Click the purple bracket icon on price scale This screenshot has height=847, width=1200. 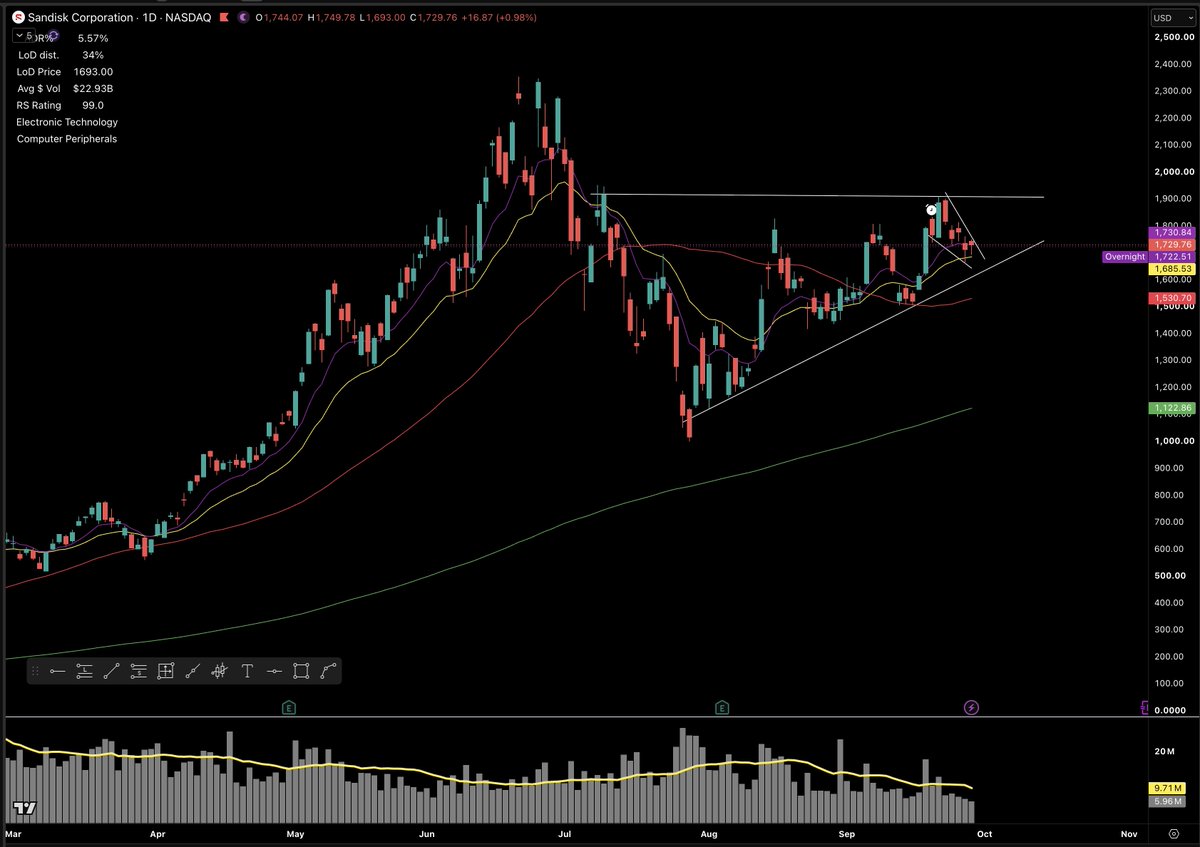pyautogui.click(x=1144, y=707)
